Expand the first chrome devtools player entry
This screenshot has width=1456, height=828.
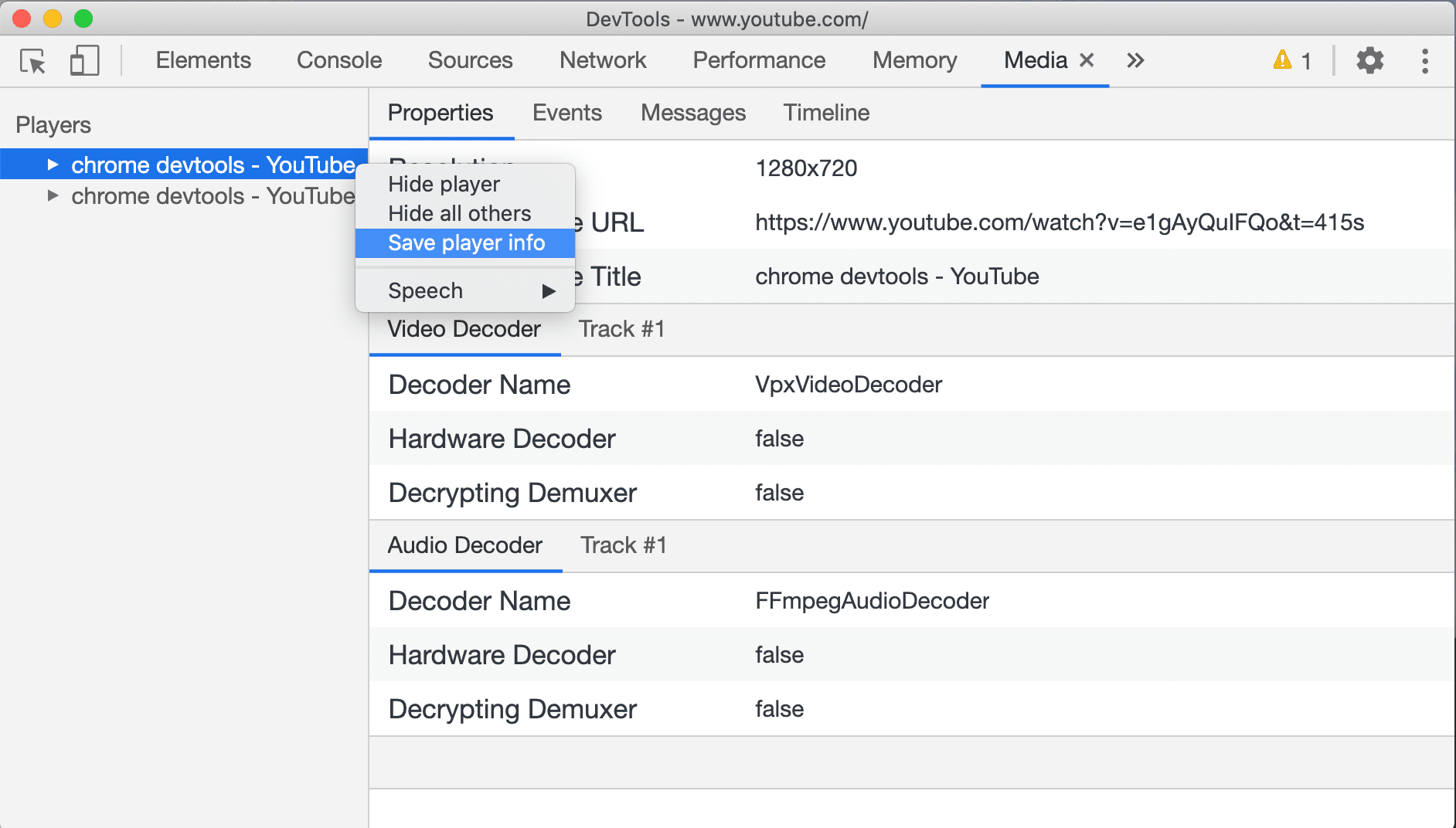(52, 164)
